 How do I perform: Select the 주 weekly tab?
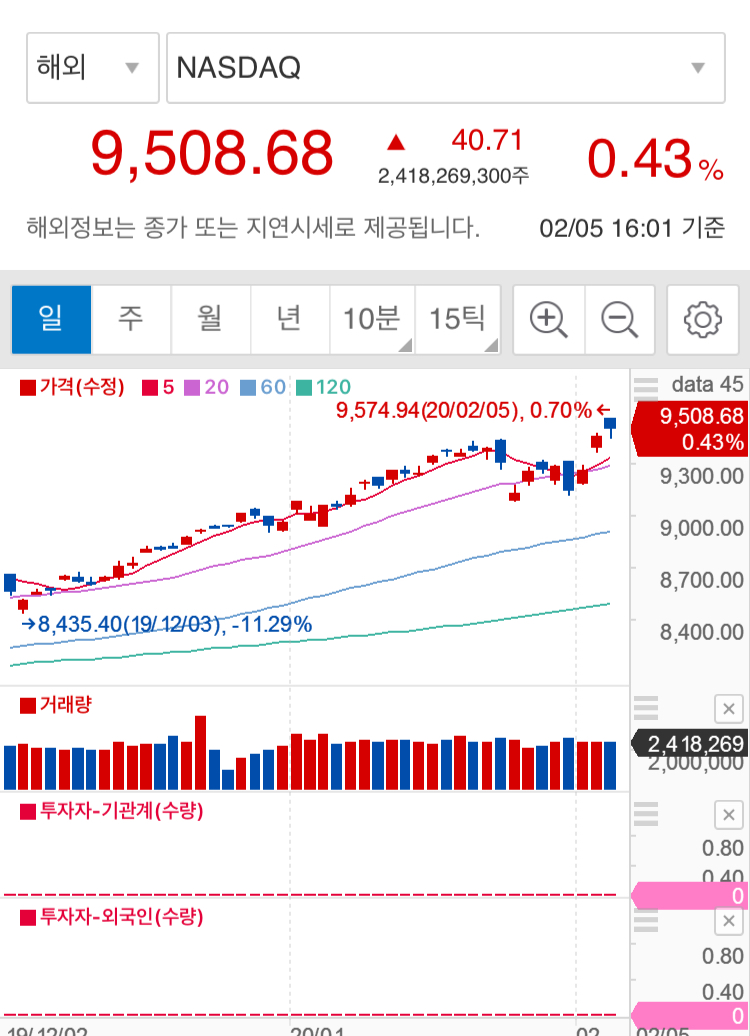coord(131,320)
